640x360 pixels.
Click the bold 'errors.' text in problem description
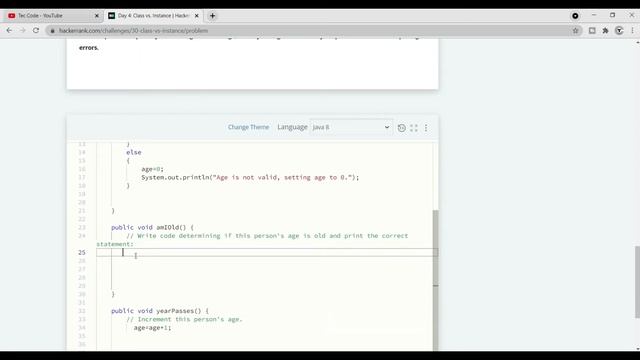coord(89,48)
